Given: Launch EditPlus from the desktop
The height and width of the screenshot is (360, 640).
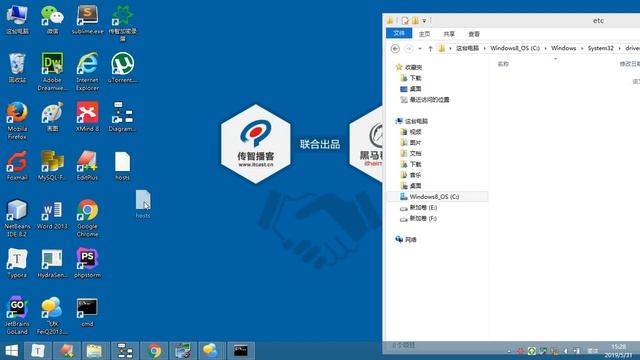Looking at the screenshot, I should click(x=87, y=166).
